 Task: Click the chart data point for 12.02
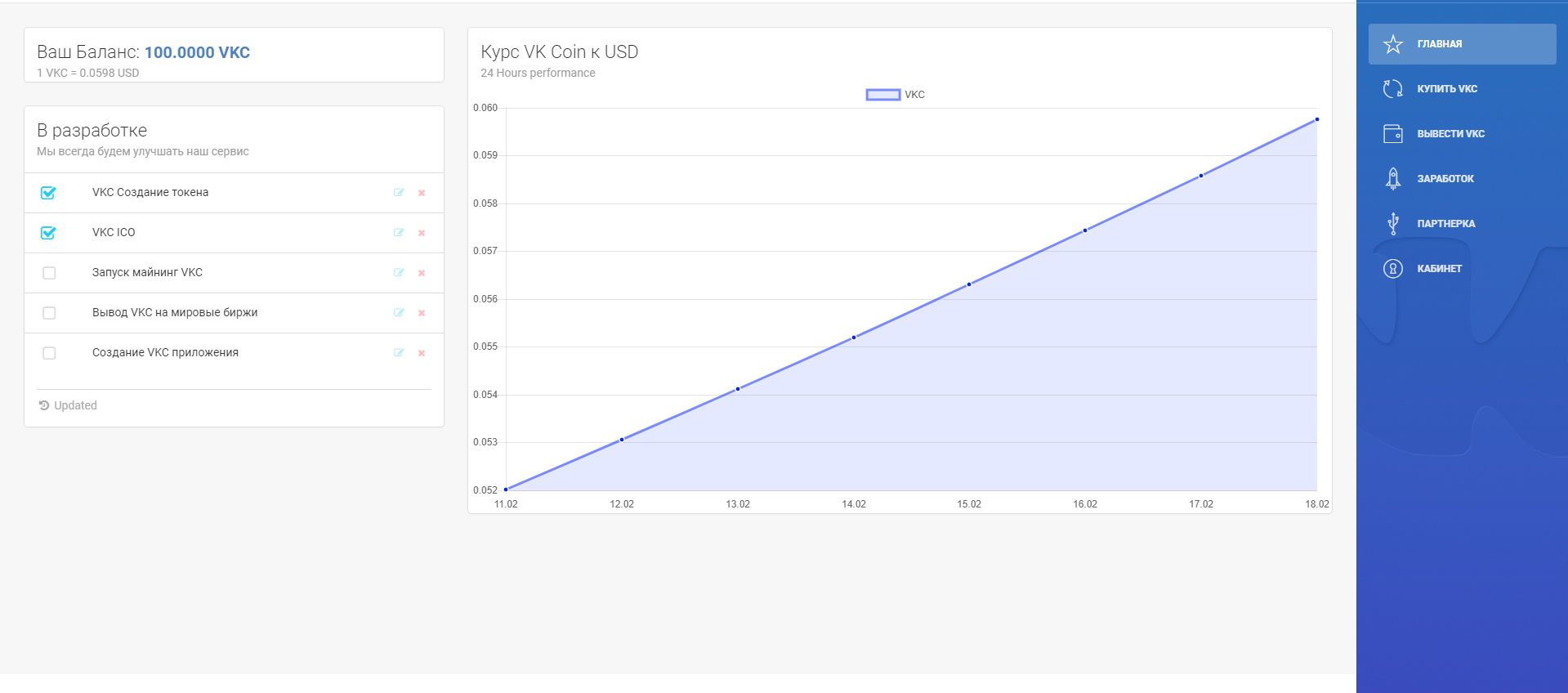pyautogui.click(x=622, y=440)
